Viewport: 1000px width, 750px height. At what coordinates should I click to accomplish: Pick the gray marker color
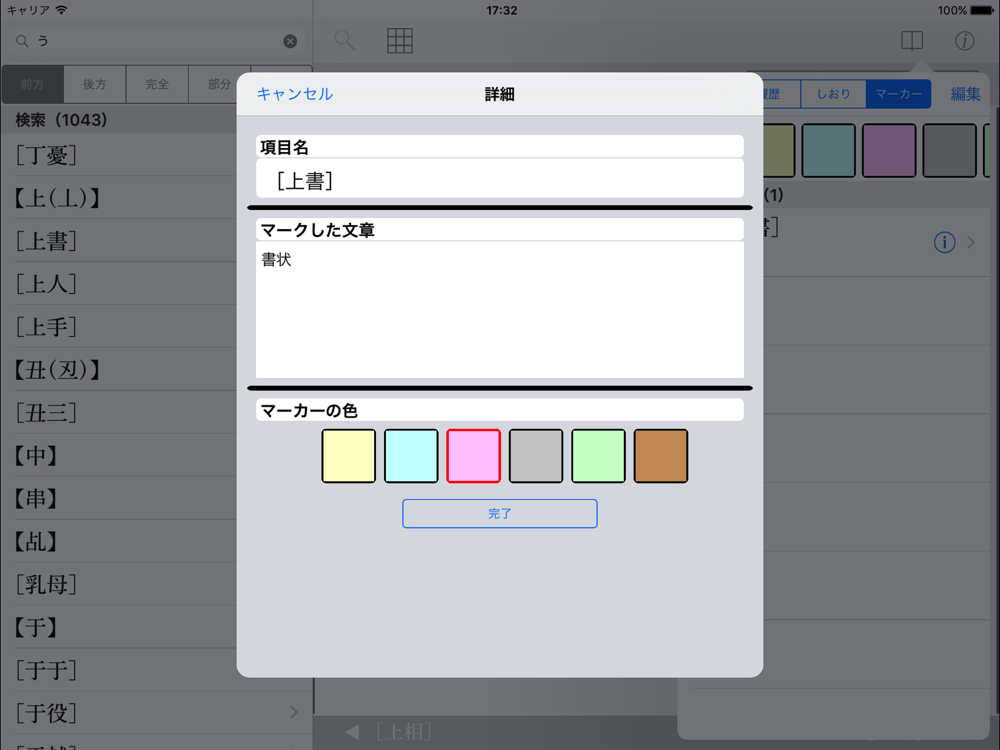click(536, 456)
